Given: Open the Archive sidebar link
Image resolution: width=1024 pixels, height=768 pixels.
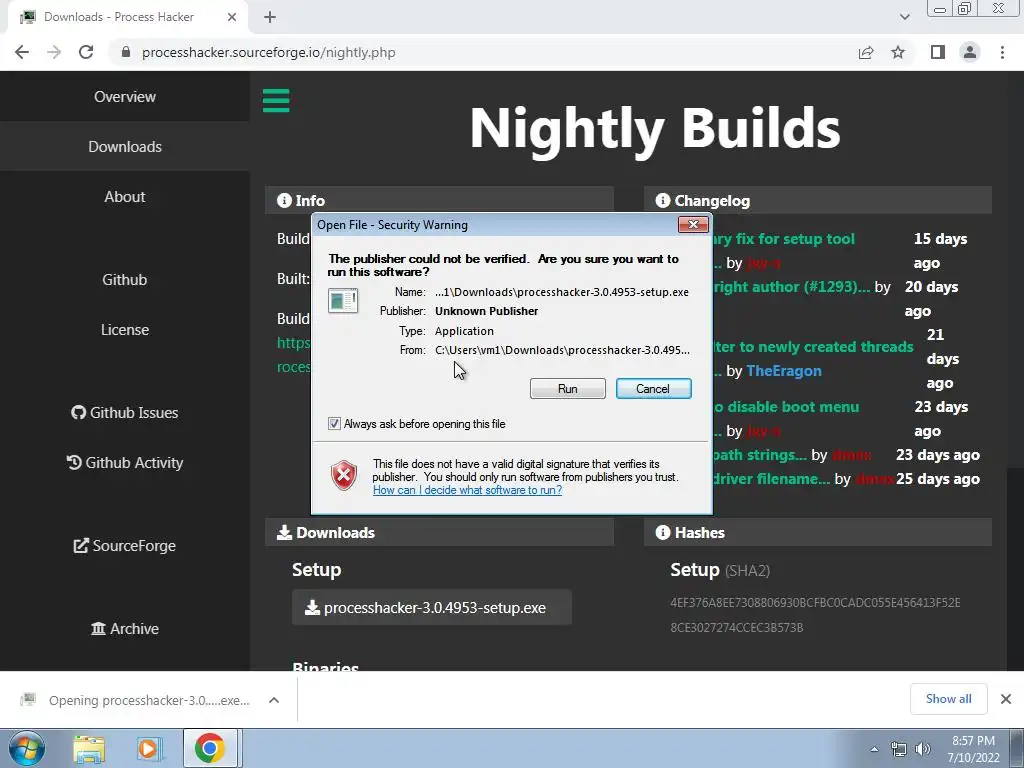Looking at the screenshot, I should 125,628.
